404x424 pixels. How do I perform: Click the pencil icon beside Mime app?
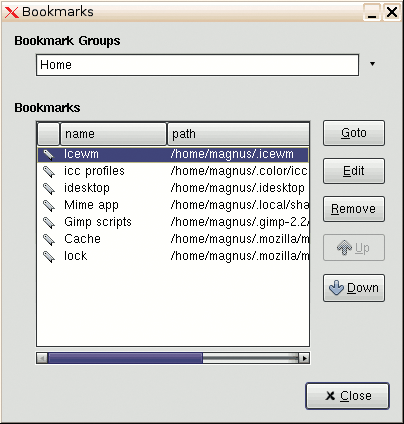[x=49, y=205]
